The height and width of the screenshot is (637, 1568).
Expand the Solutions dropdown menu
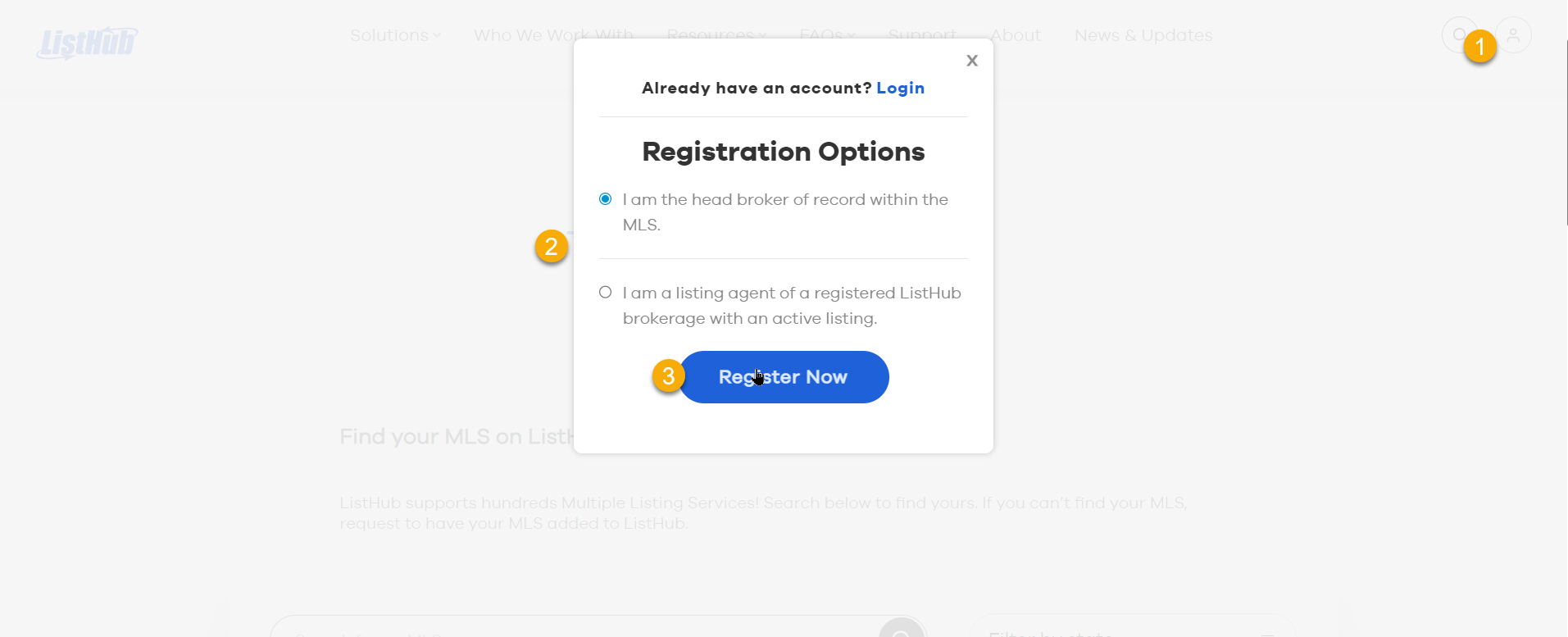point(394,35)
